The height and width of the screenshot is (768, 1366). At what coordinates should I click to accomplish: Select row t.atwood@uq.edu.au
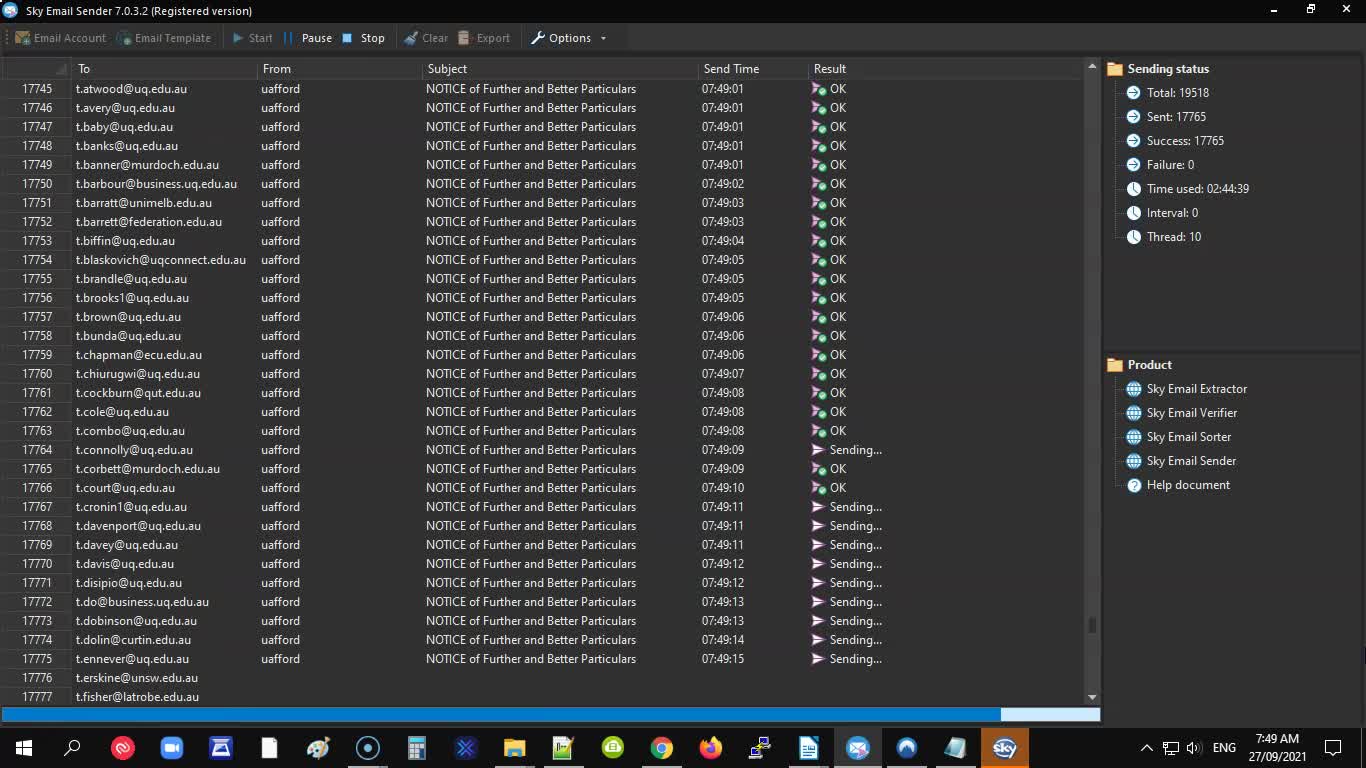(542, 89)
